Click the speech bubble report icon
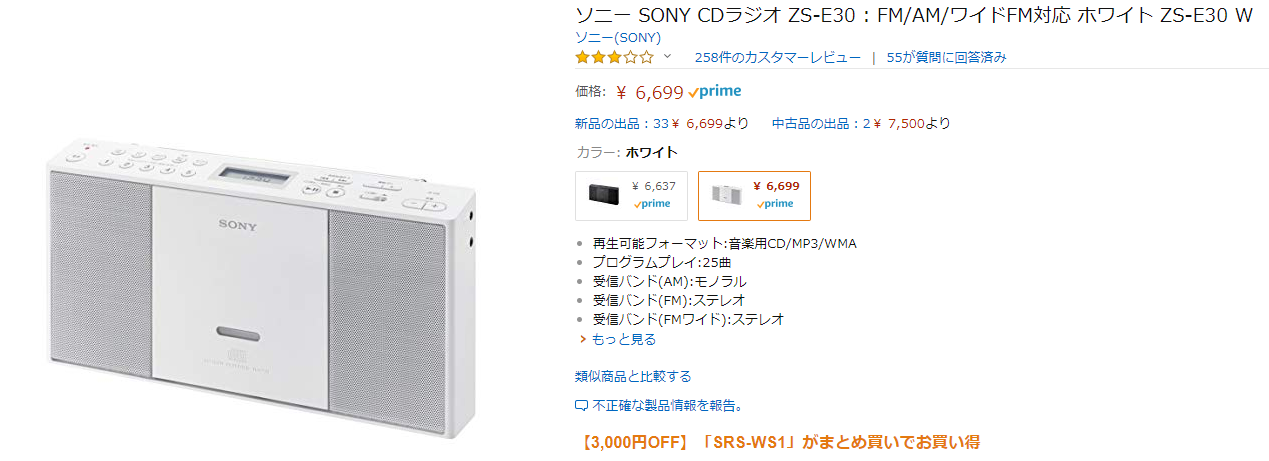The width and height of the screenshot is (1269, 461). coord(581,406)
